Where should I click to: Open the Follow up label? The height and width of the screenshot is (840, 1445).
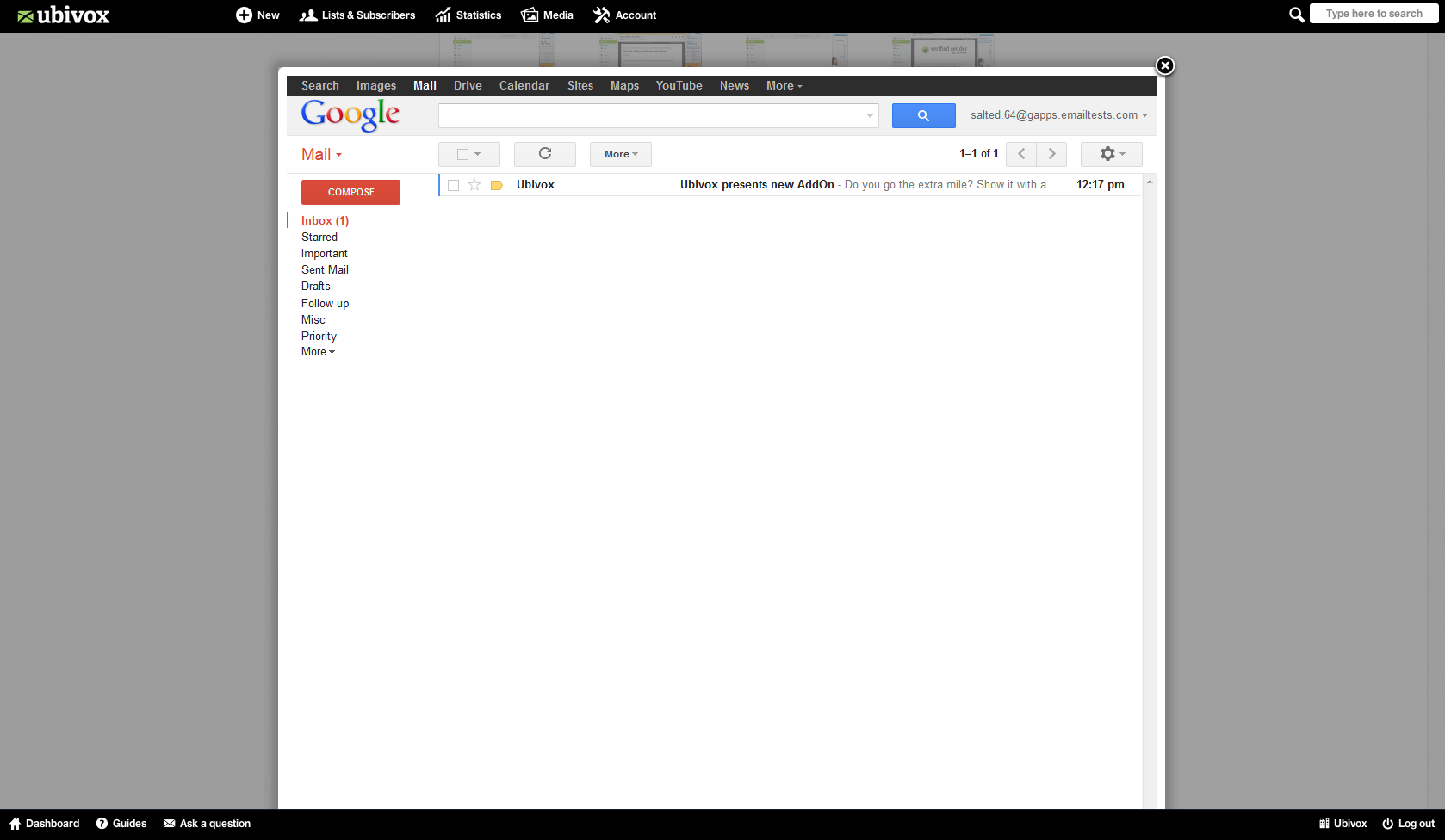click(x=325, y=304)
